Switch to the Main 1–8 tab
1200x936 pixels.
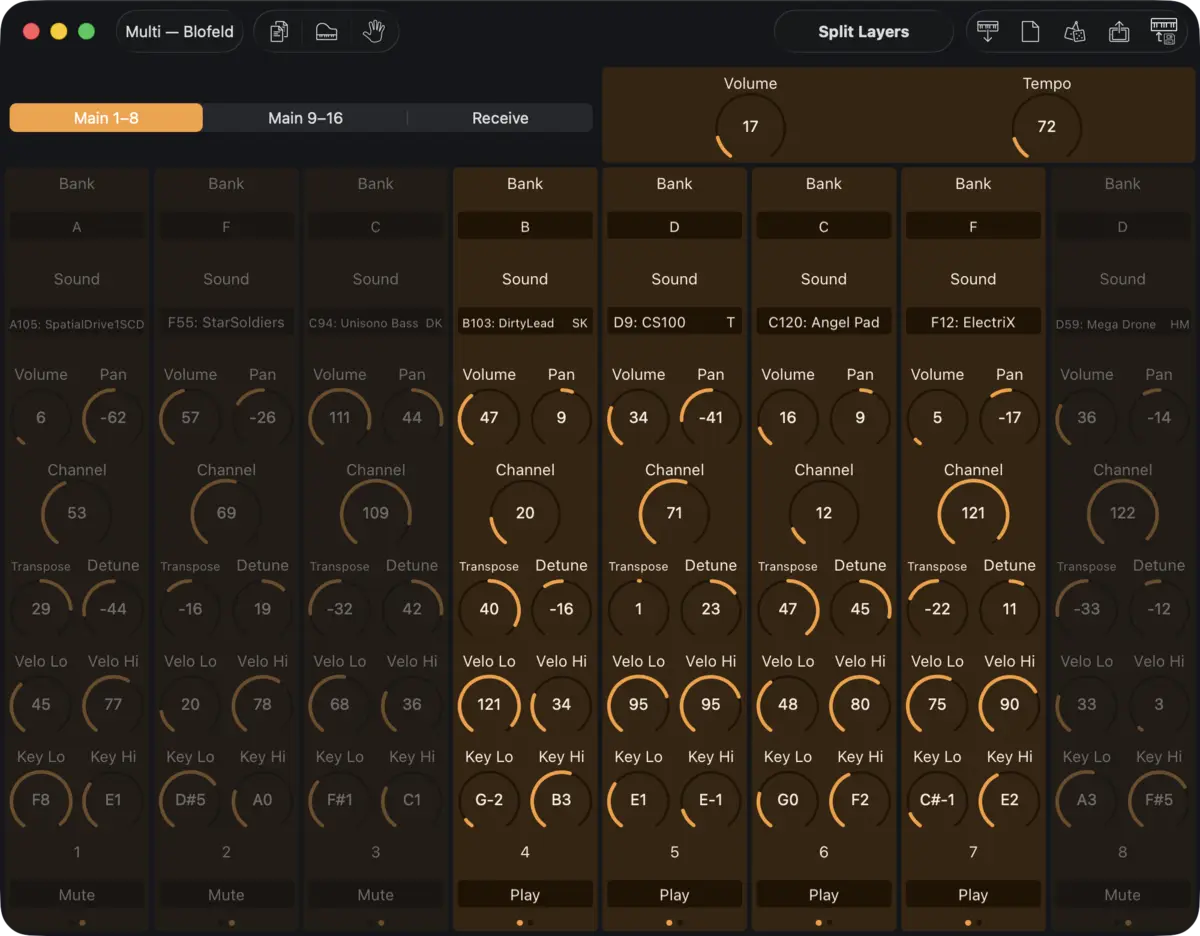(x=106, y=118)
